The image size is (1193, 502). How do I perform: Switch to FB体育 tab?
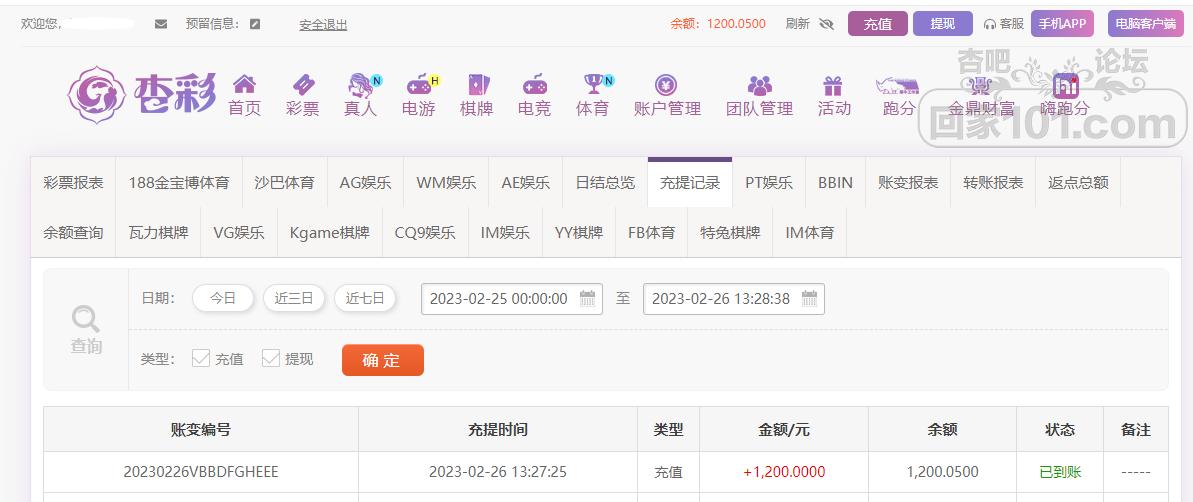click(x=651, y=233)
